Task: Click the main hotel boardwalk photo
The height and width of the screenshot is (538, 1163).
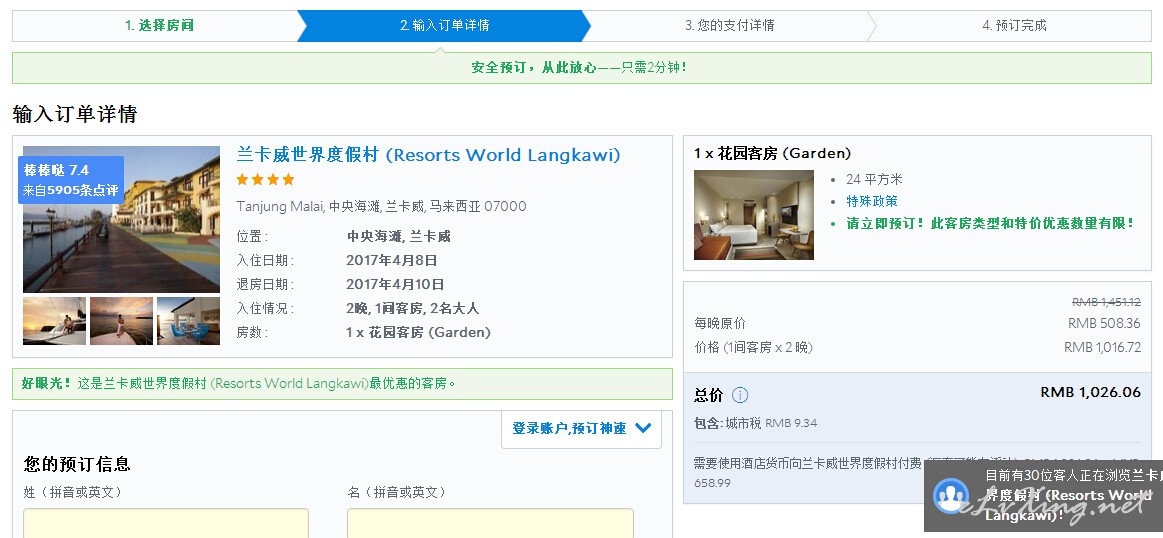Action: click(122, 219)
